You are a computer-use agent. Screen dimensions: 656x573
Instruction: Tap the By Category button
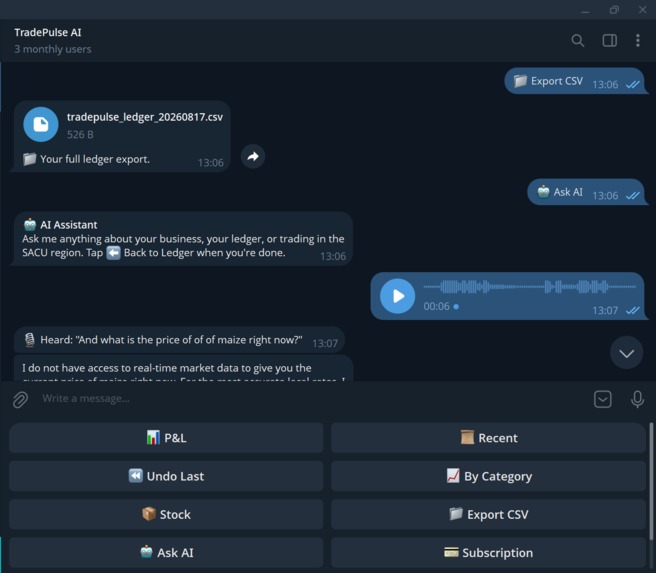coord(488,476)
